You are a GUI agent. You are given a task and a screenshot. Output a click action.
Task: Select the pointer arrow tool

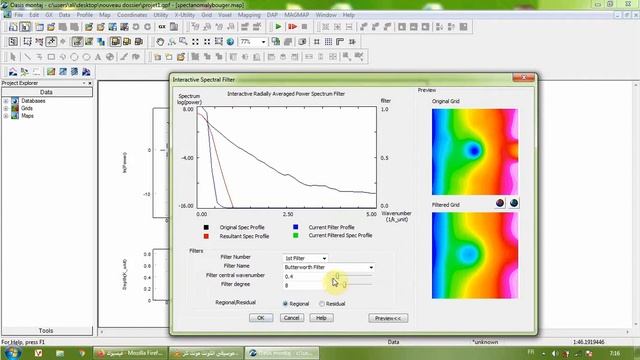coord(13,57)
